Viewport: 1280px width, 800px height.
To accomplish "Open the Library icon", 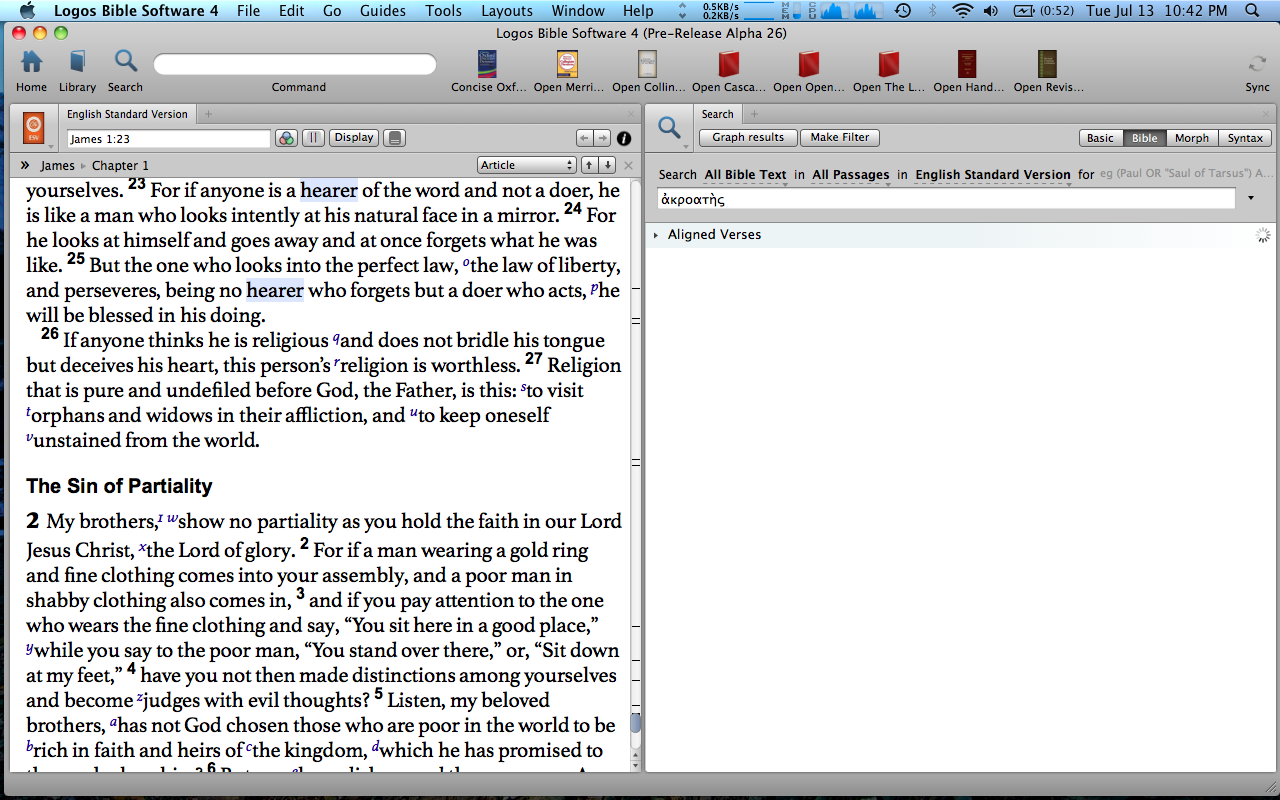I will (x=77, y=63).
